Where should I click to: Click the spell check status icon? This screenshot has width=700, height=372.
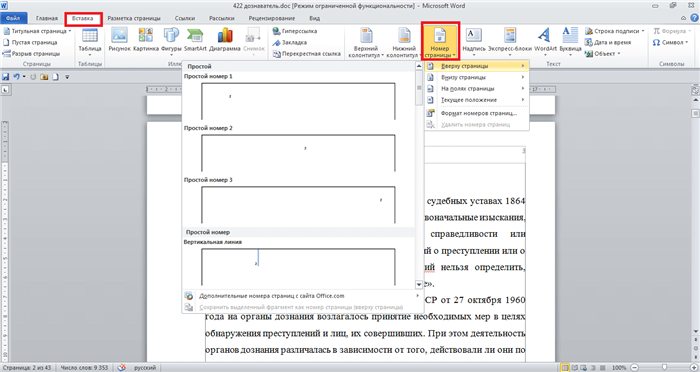121,368
